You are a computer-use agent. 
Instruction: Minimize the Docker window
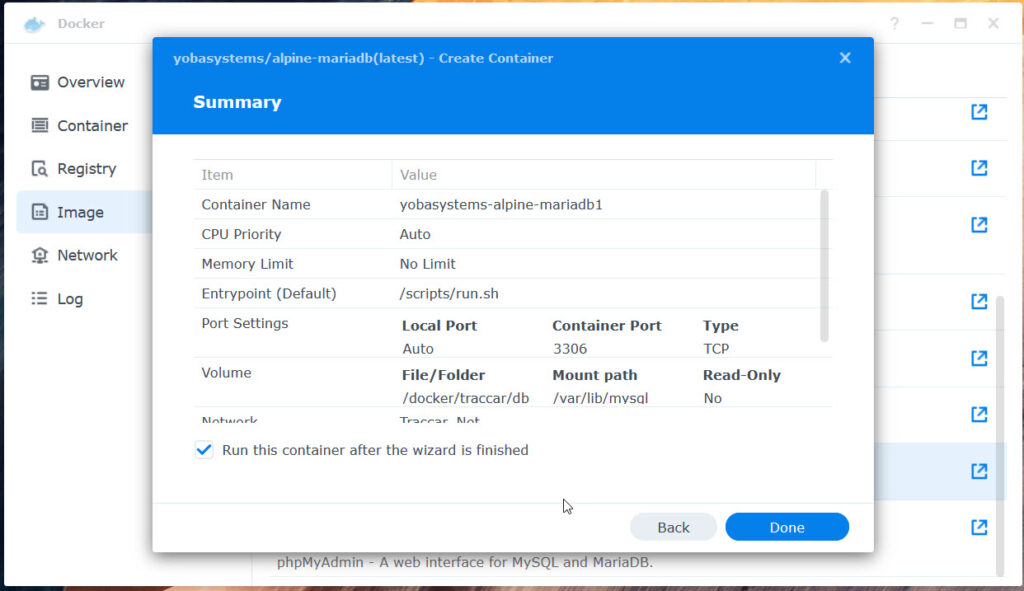click(927, 24)
